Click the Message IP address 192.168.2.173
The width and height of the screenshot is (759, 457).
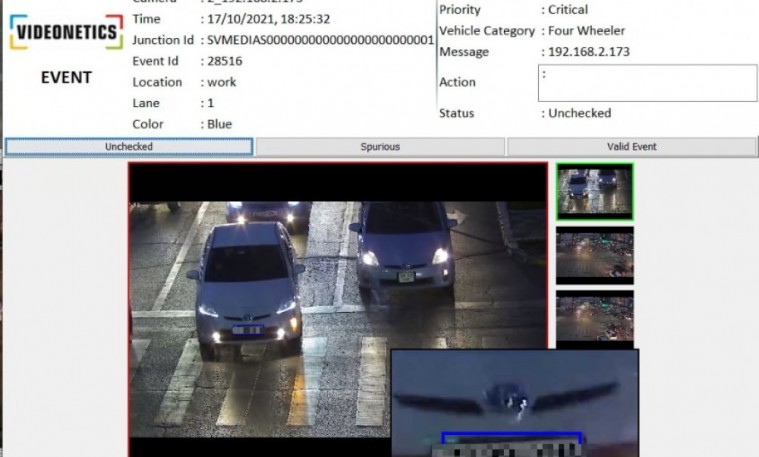[x=589, y=52]
